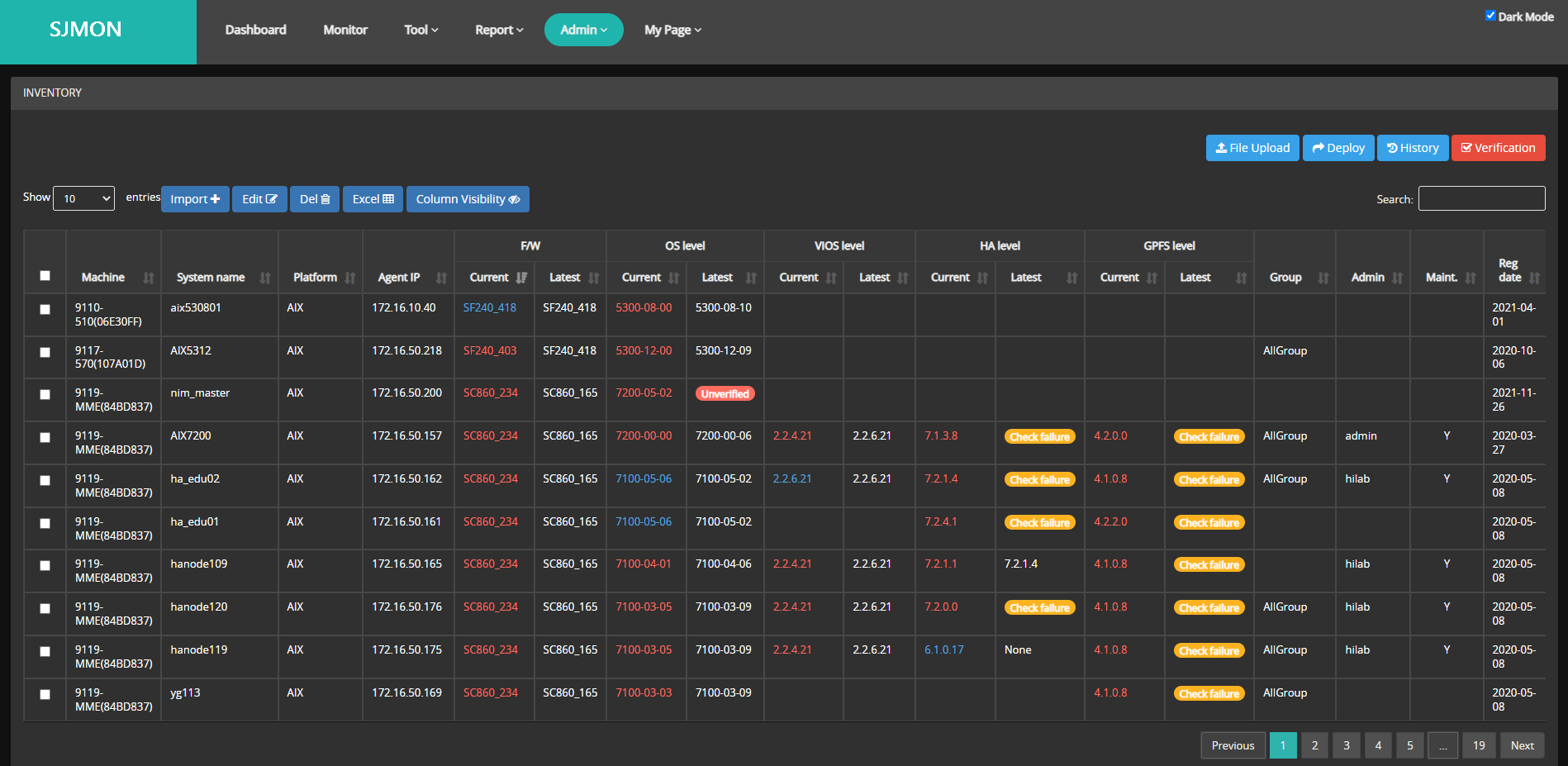Jump to page 19
Screen dimensions: 1568x766
click(1478, 745)
